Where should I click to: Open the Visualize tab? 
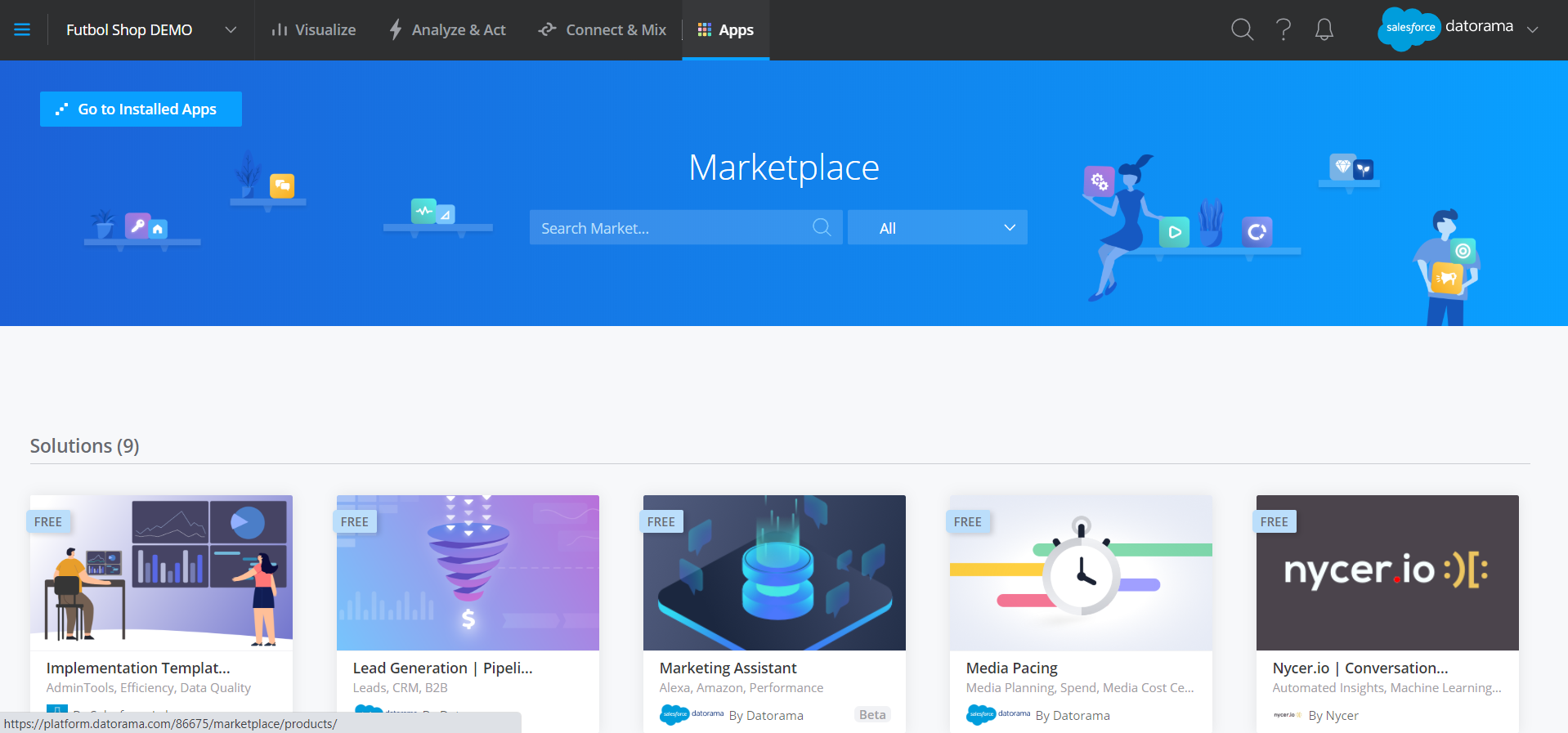[314, 30]
